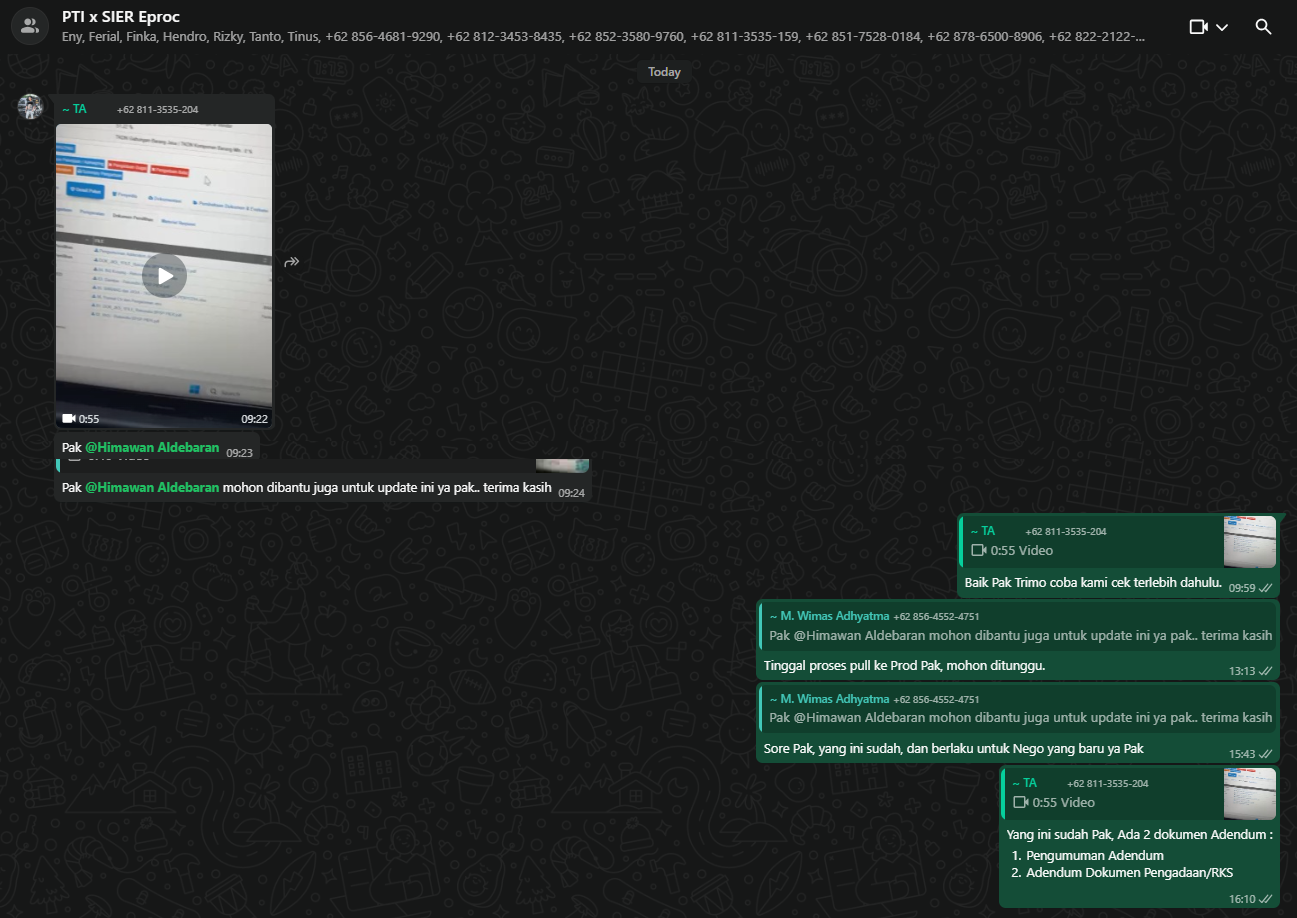
Task: Open group info via the group avatar icon
Action: [x=29, y=27]
